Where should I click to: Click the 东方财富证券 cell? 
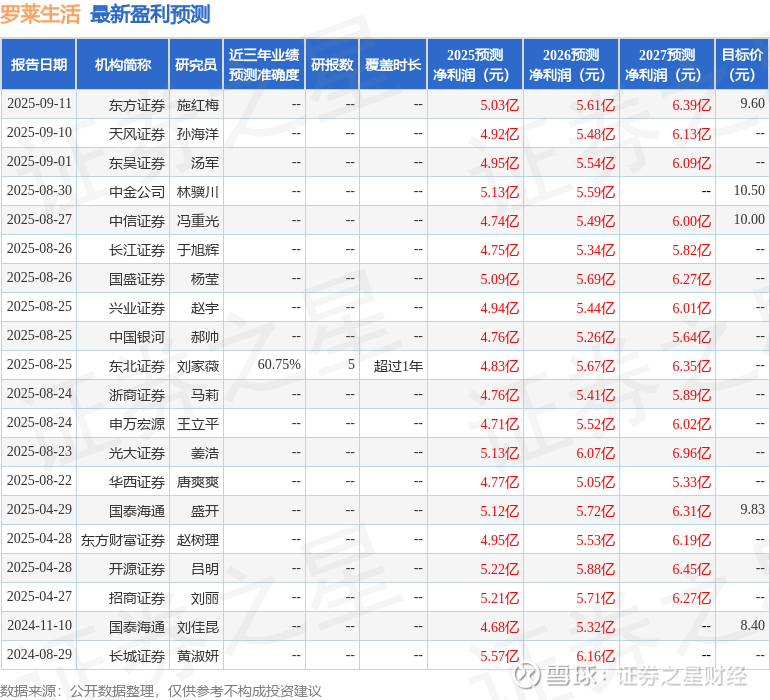coord(123,540)
